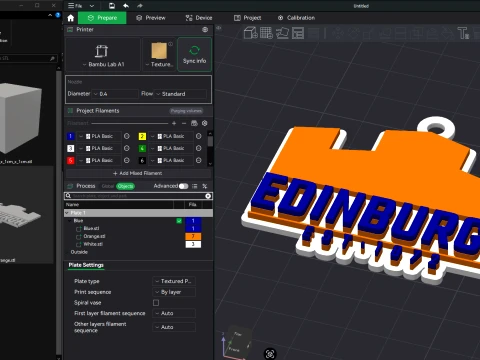
Task: Add a filament with the plus icon
Action: click(x=174, y=123)
